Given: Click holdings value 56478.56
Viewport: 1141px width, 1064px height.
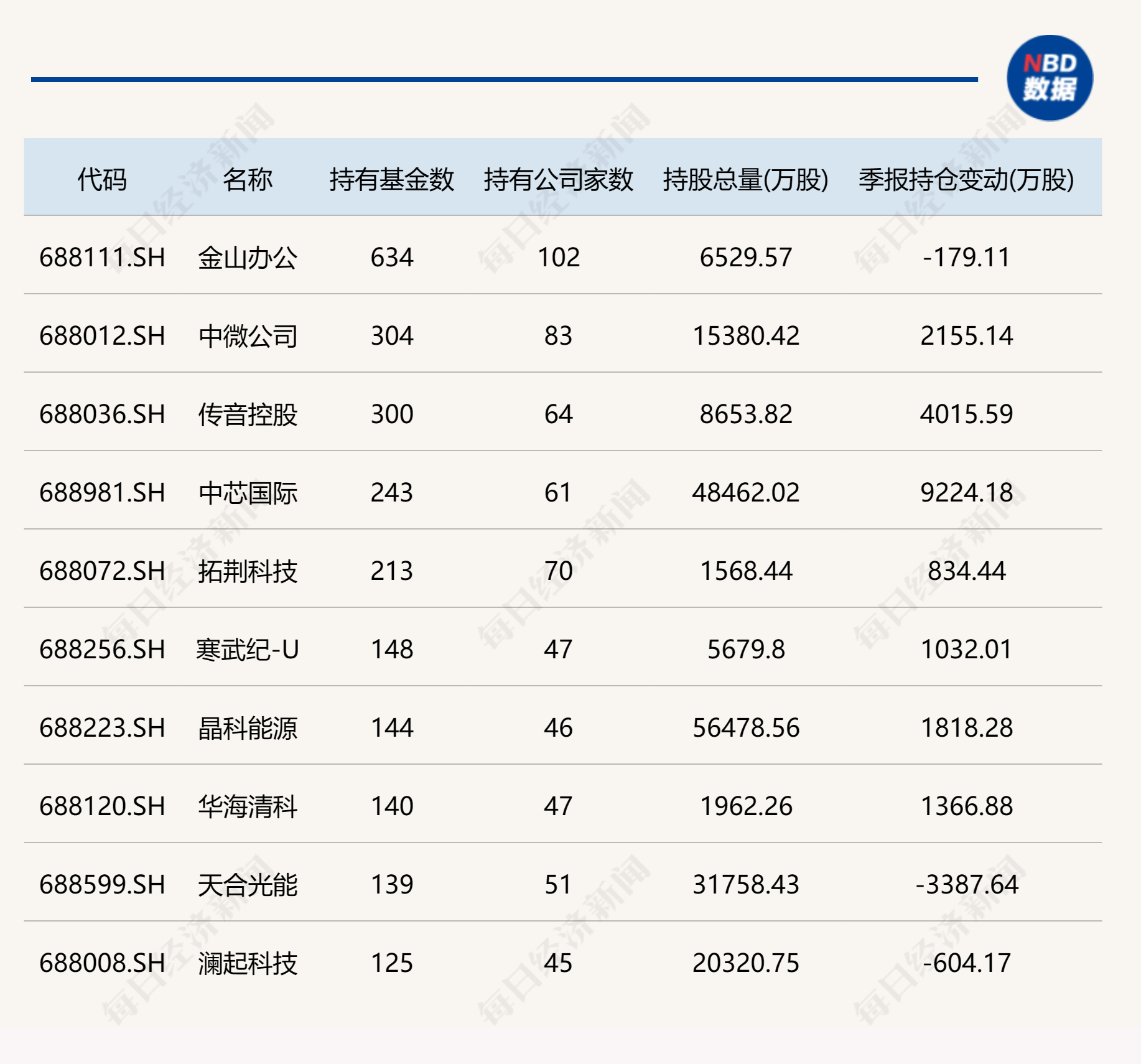Looking at the screenshot, I should 746,728.
